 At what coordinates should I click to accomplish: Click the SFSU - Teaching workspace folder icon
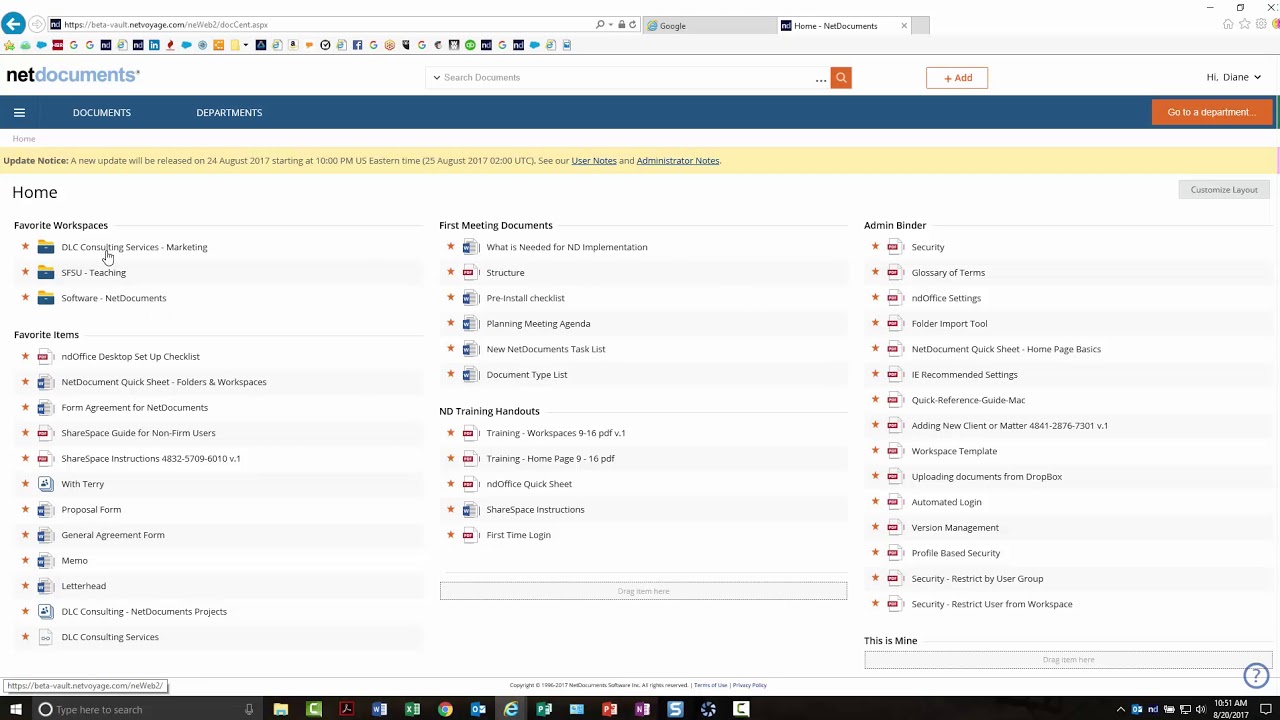[x=46, y=273]
